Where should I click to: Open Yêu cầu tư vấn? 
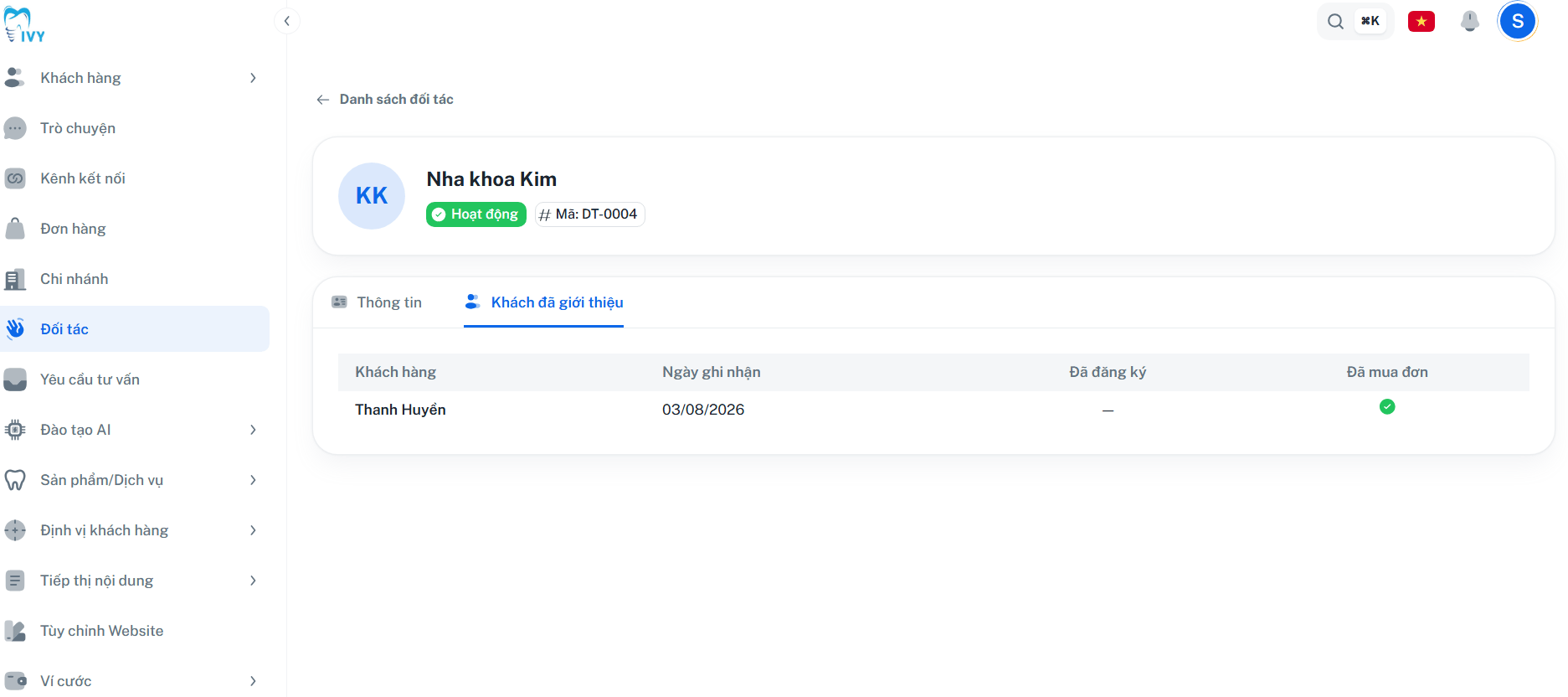[x=135, y=379]
